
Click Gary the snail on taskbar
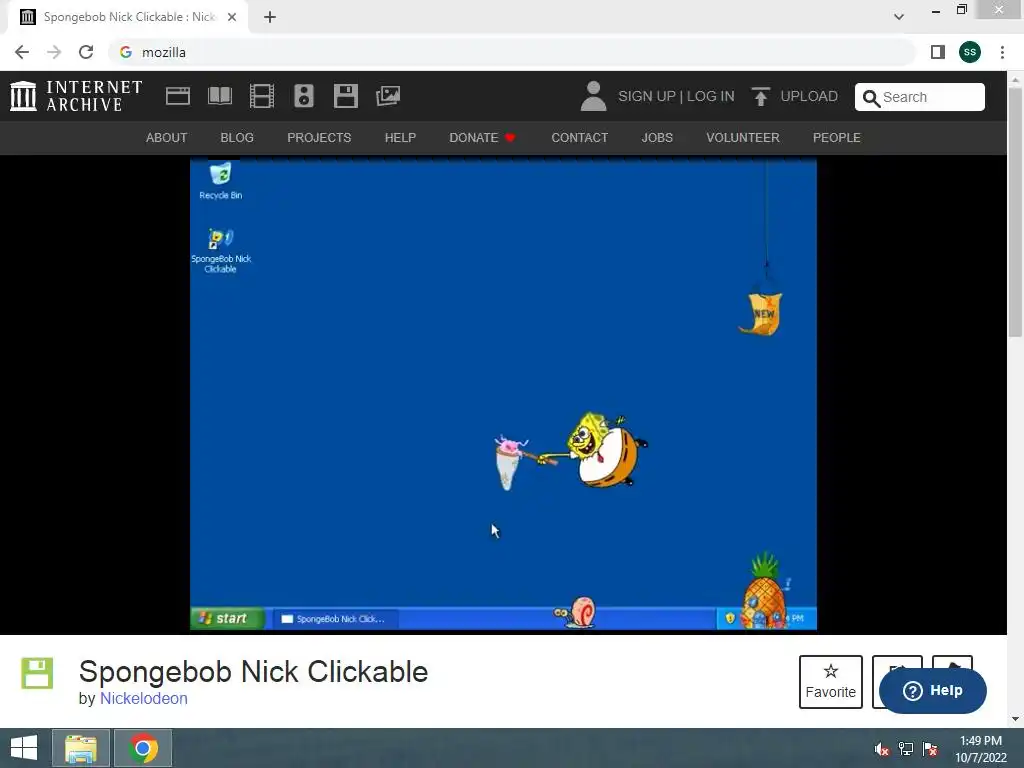(x=576, y=613)
